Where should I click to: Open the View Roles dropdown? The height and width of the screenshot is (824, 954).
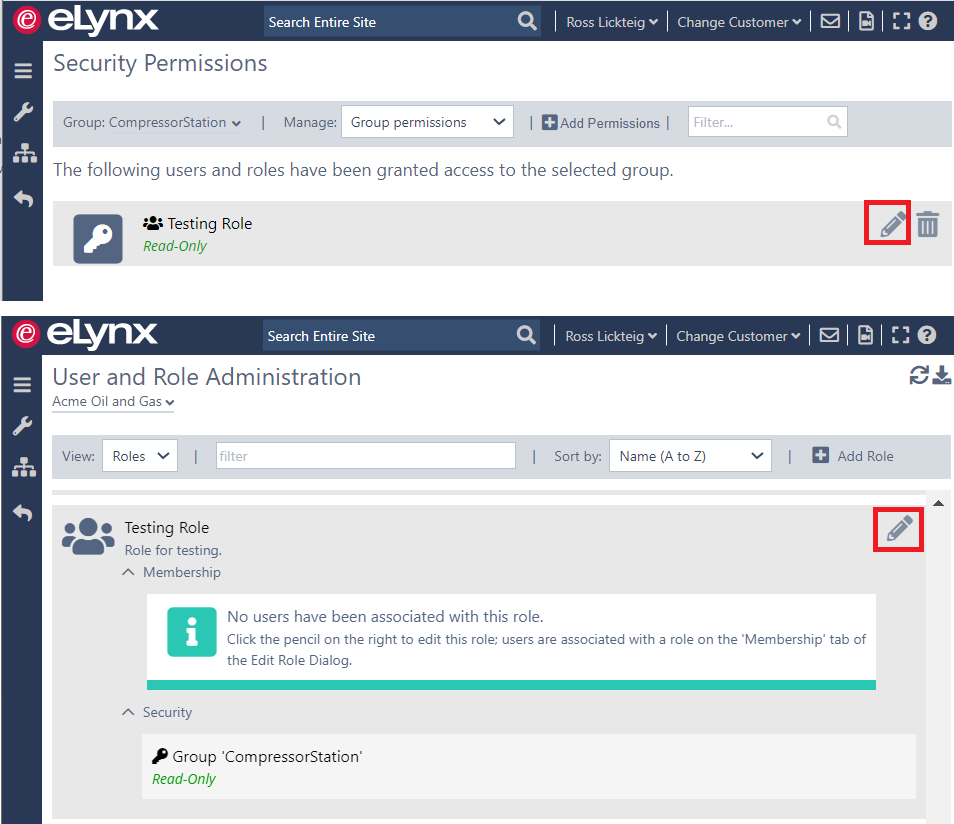coord(140,456)
